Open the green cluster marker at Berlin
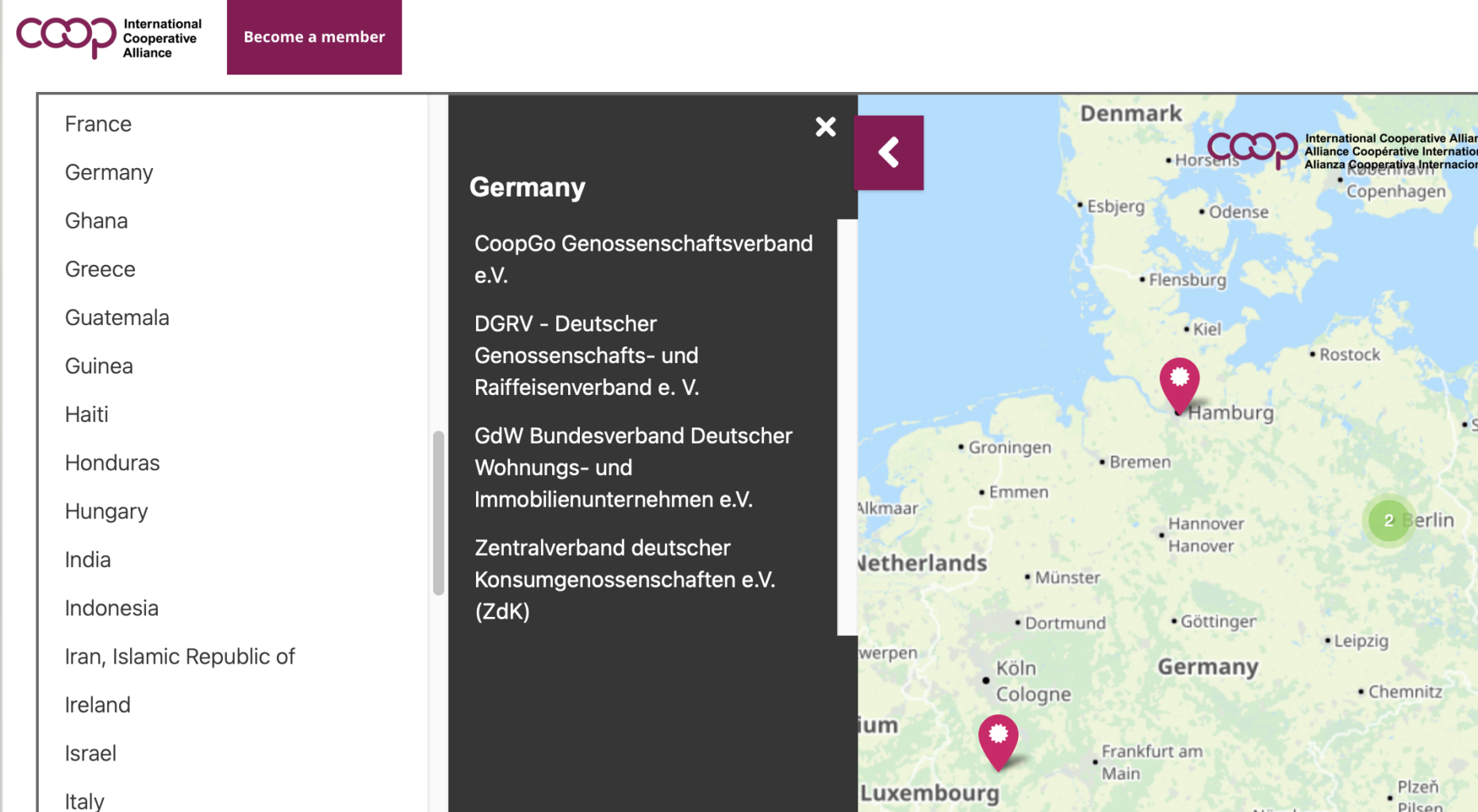 (x=1388, y=520)
